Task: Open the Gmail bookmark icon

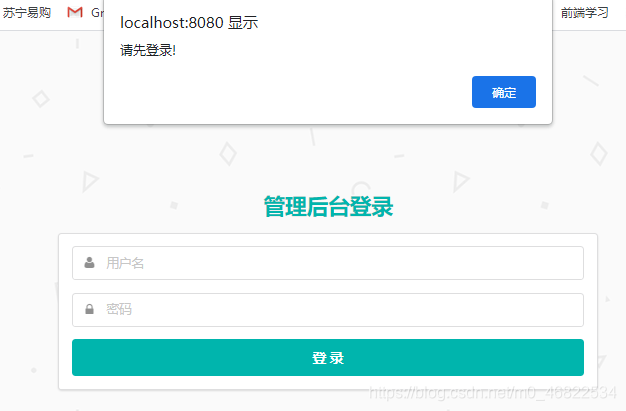Action: [x=75, y=12]
